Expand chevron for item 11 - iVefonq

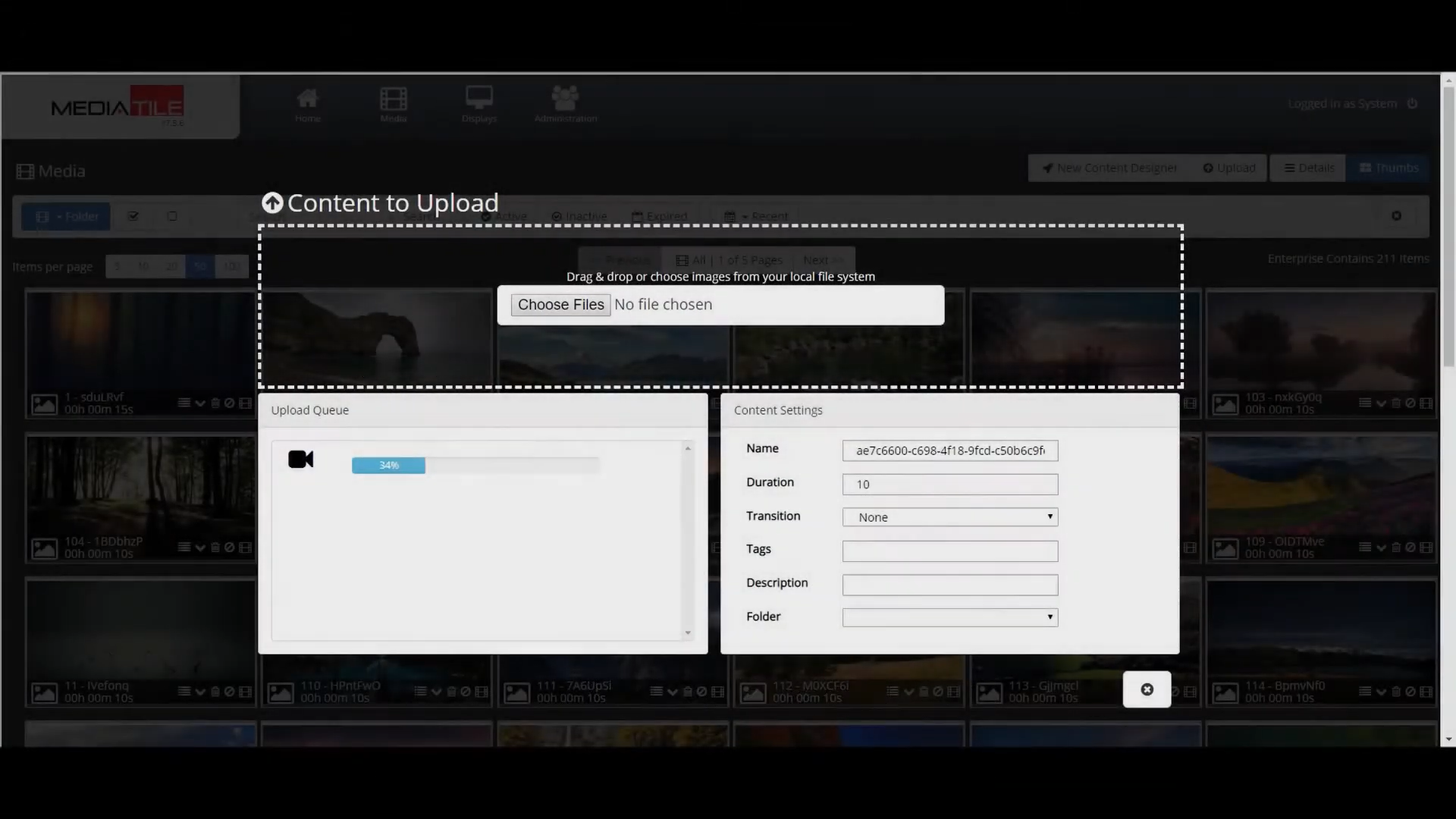tap(200, 692)
